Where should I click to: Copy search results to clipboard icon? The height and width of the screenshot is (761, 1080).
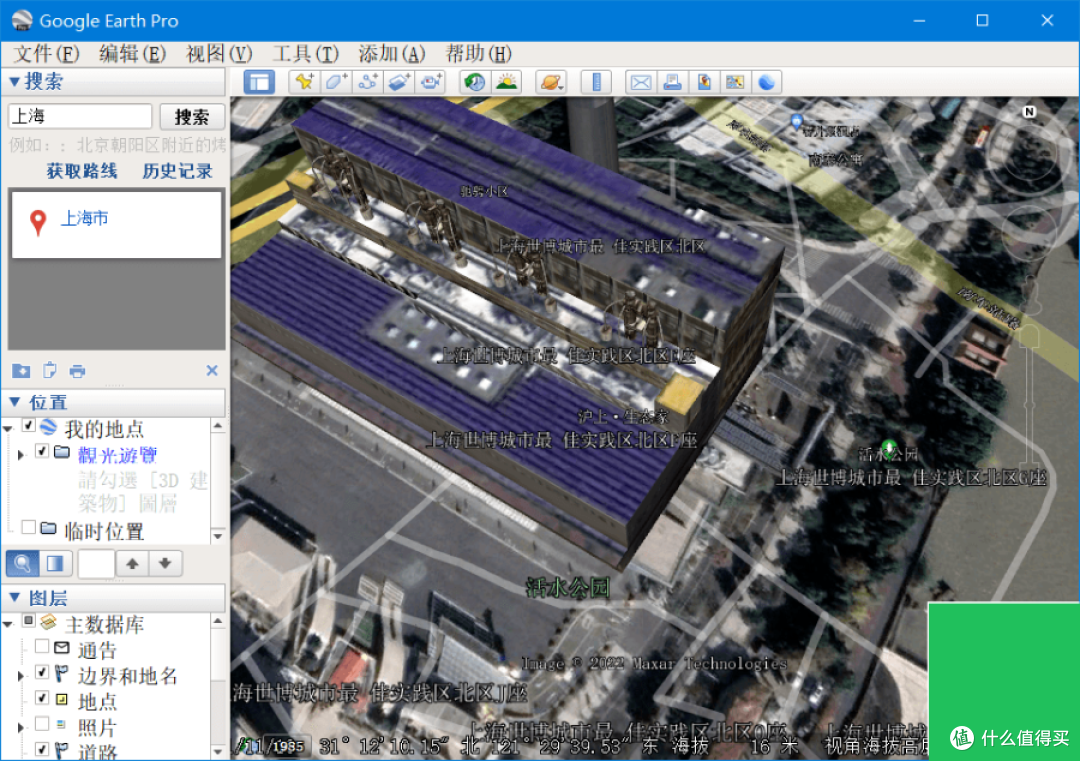50,371
